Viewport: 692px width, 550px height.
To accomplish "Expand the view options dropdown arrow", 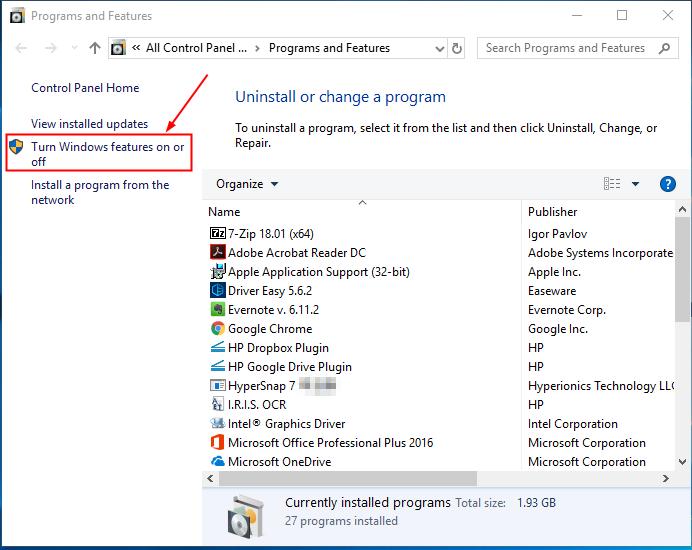I will click(x=636, y=184).
